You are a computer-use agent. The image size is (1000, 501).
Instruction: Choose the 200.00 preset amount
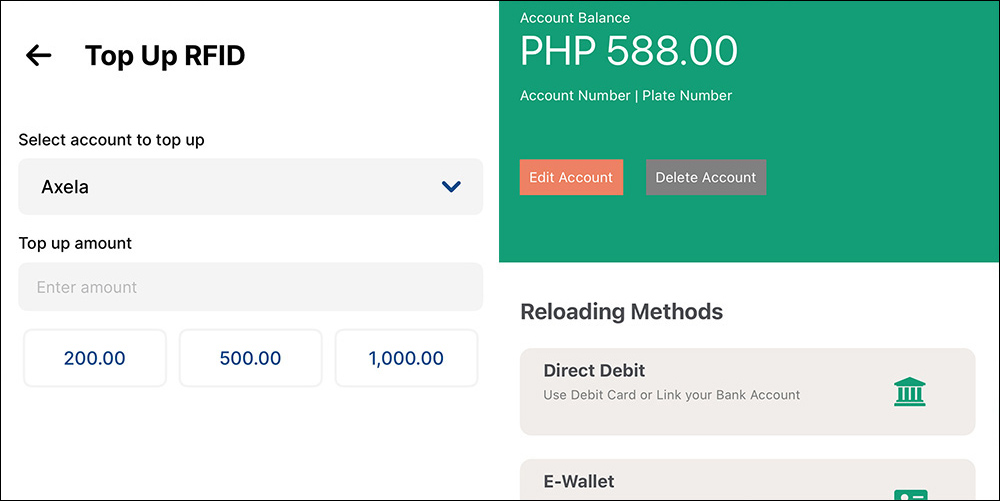95,358
